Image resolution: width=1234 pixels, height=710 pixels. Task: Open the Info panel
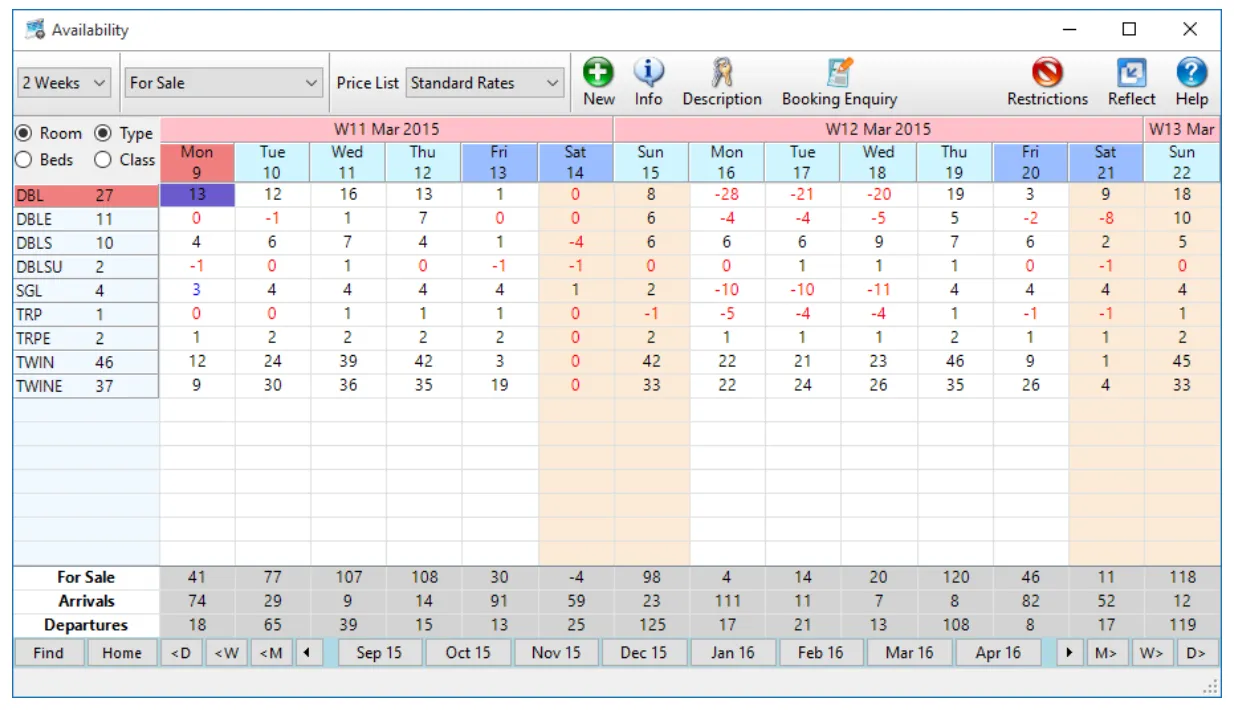point(648,82)
